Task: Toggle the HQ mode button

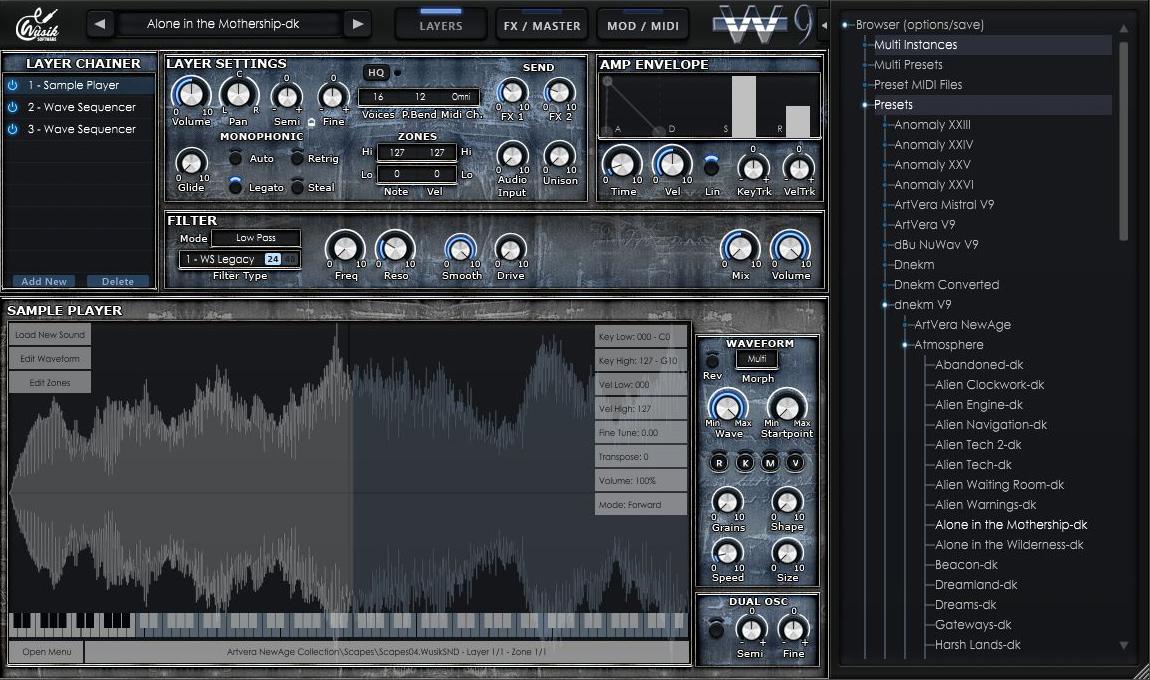Action: [x=376, y=73]
